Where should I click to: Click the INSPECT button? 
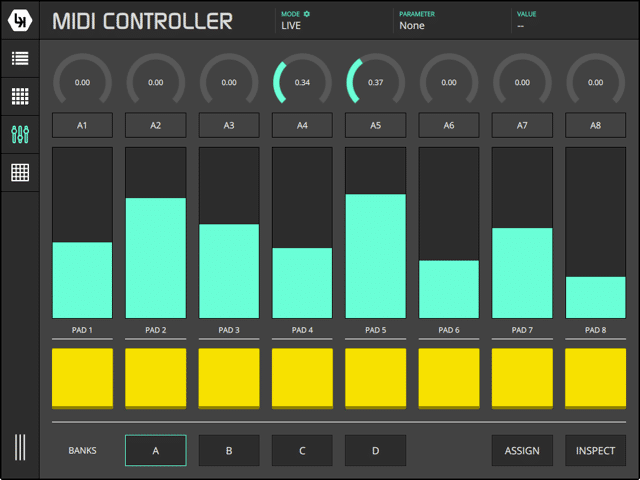coord(596,451)
